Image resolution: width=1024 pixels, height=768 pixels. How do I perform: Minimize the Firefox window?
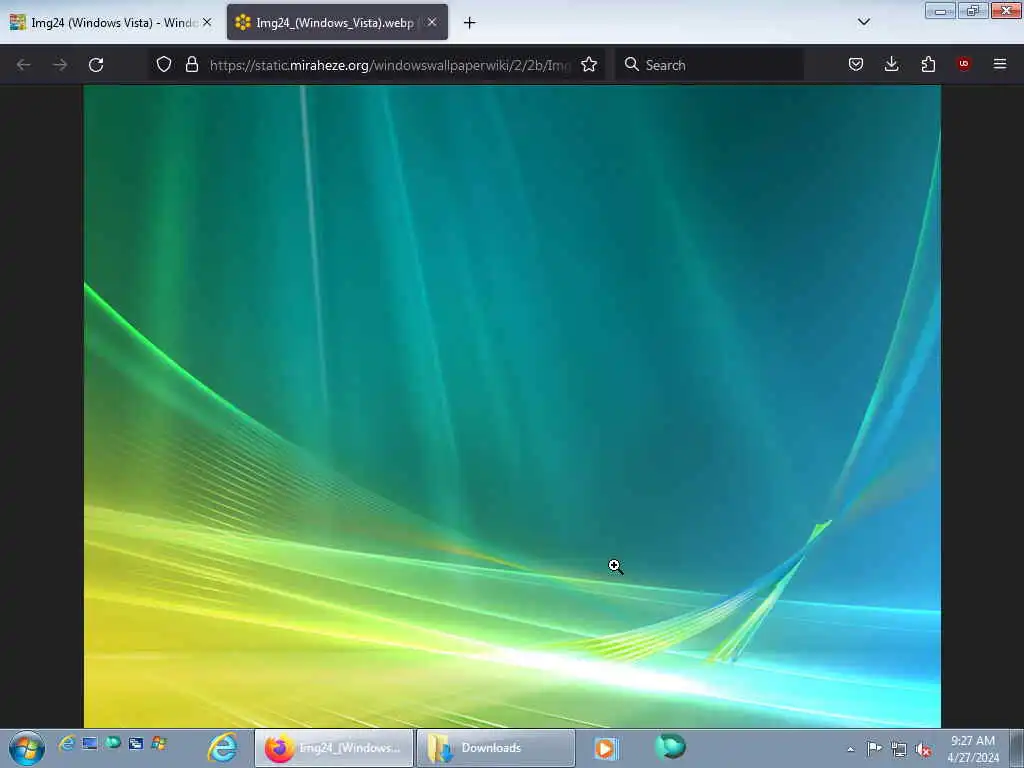tap(940, 11)
